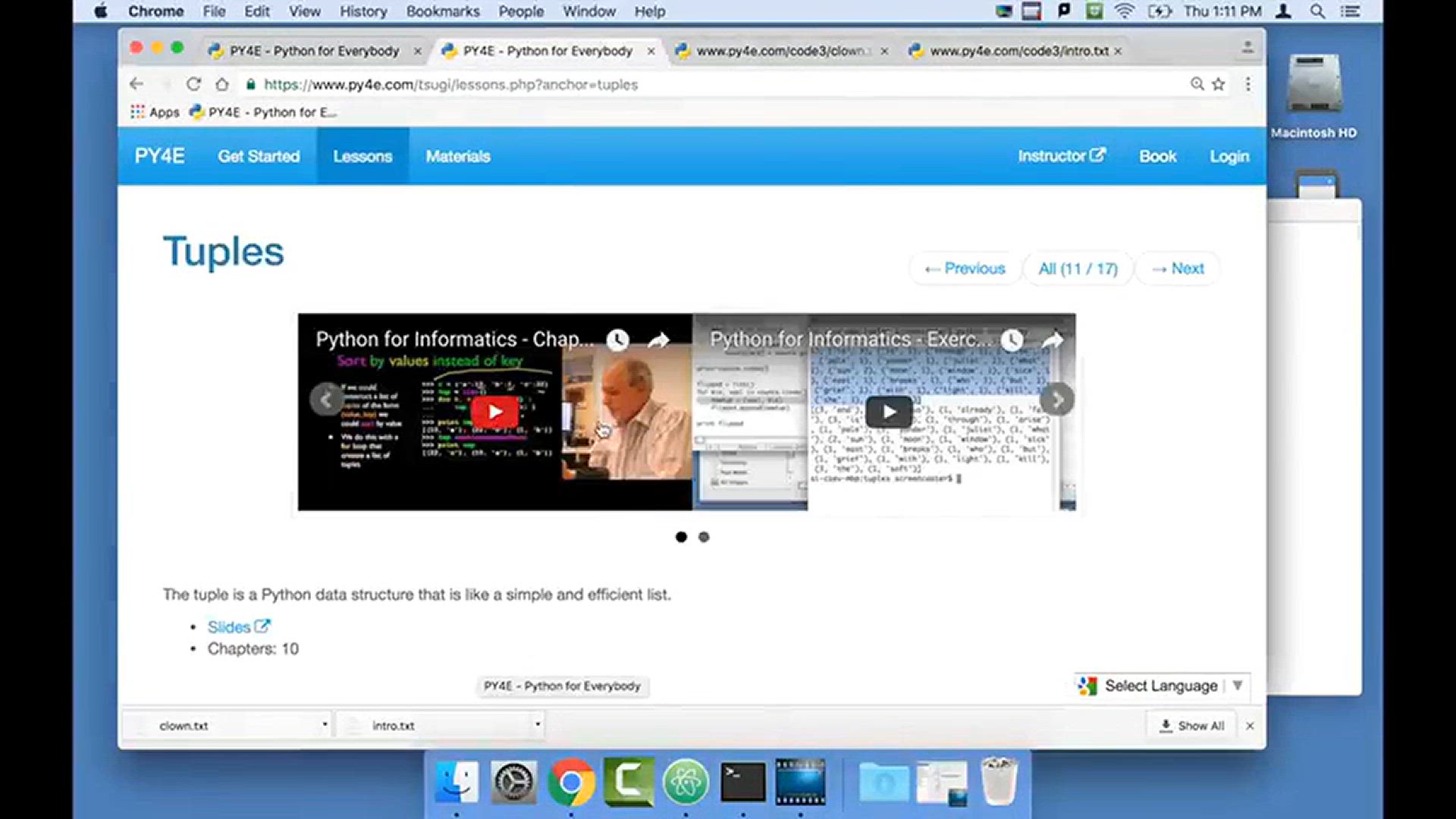The image size is (1456, 819).
Task: Open the user account menu bar icon
Action: [x=1283, y=11]
